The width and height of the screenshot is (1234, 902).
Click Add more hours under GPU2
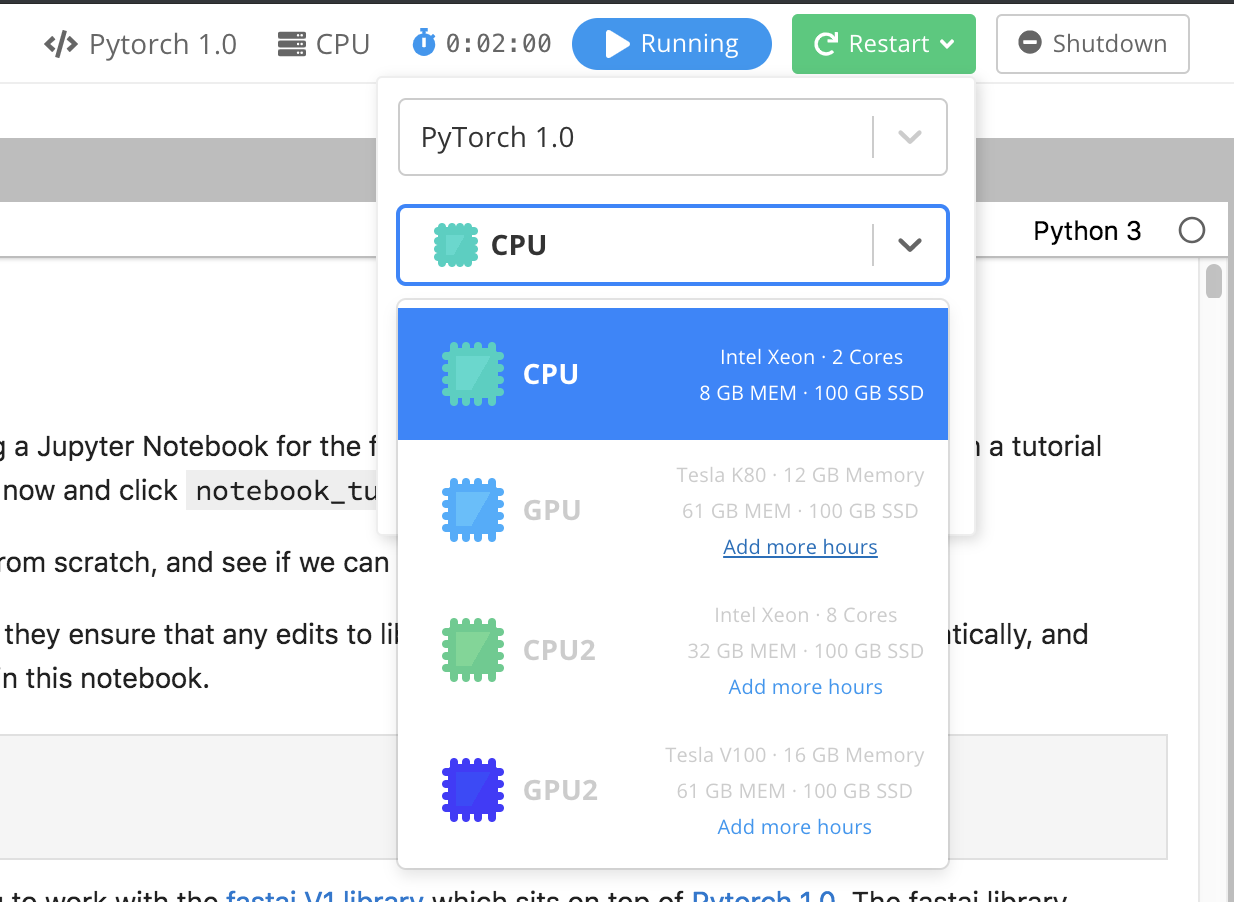794,827
